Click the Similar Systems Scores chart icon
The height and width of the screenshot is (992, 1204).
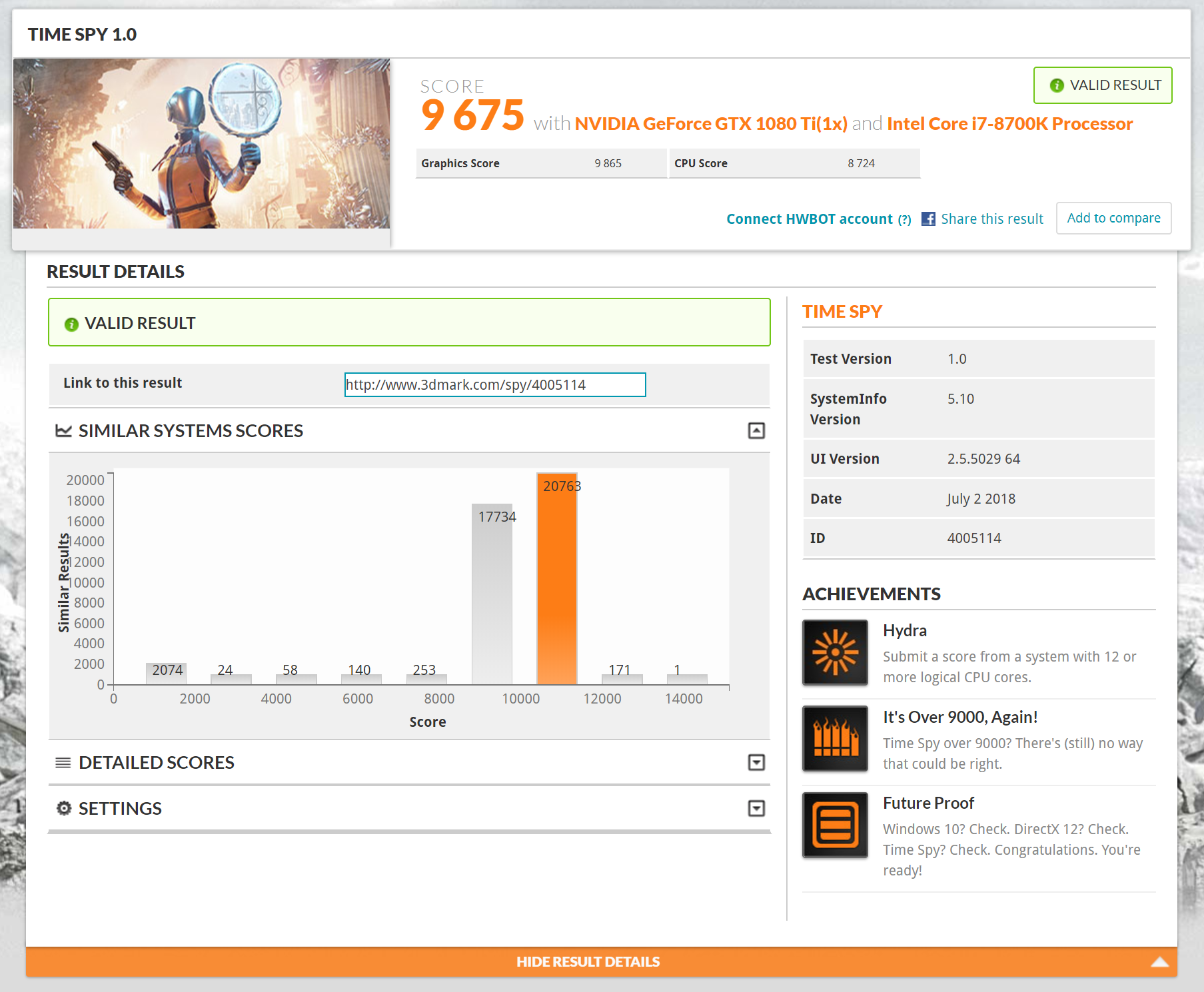(63, 430)
